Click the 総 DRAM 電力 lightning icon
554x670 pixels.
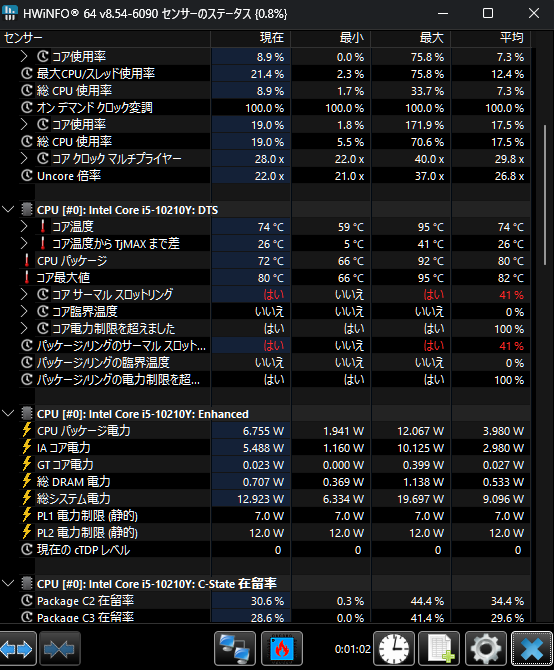[x=27, y=482]
